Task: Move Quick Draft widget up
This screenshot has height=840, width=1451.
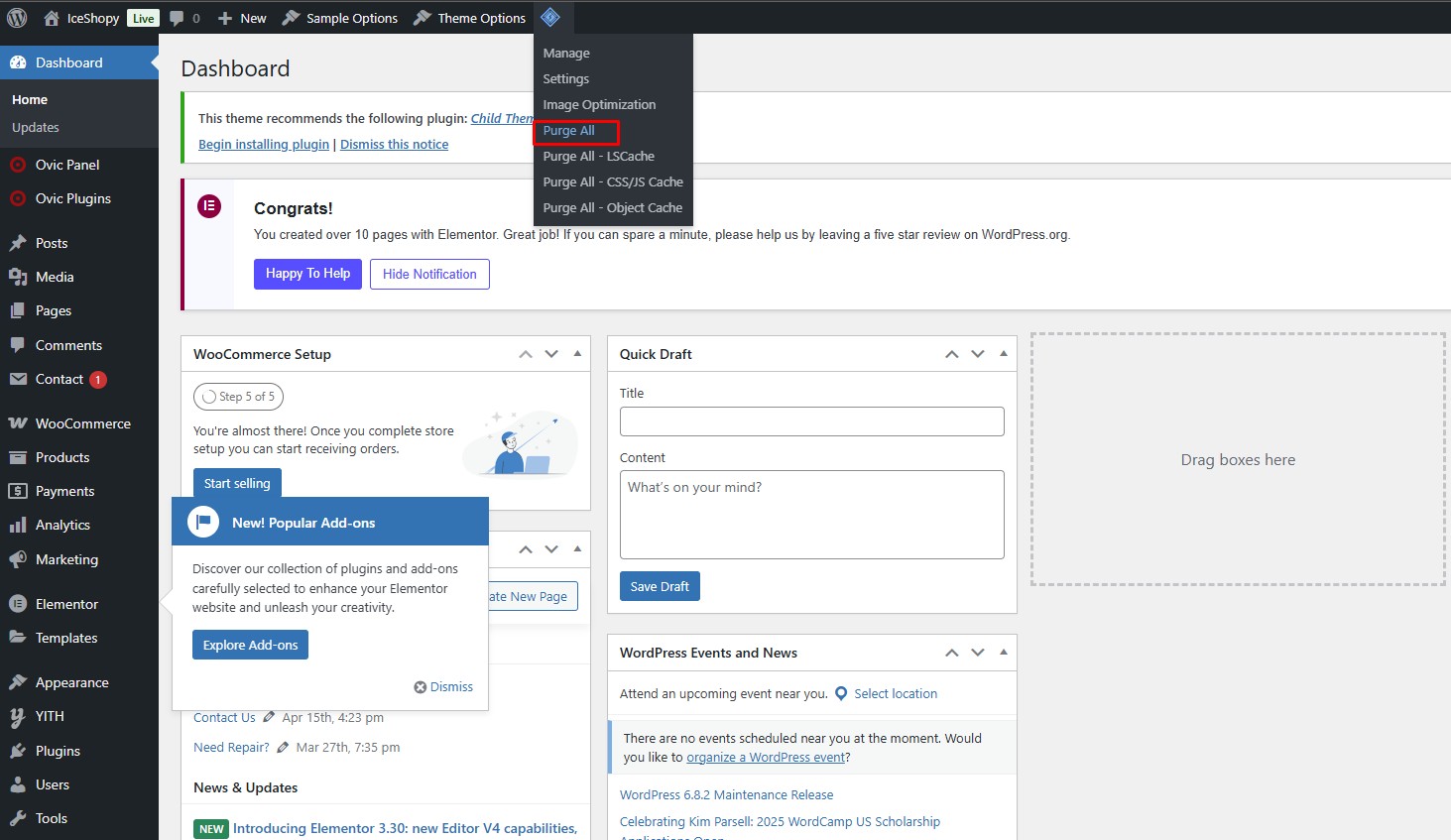Action: click(x=952, y=354)
